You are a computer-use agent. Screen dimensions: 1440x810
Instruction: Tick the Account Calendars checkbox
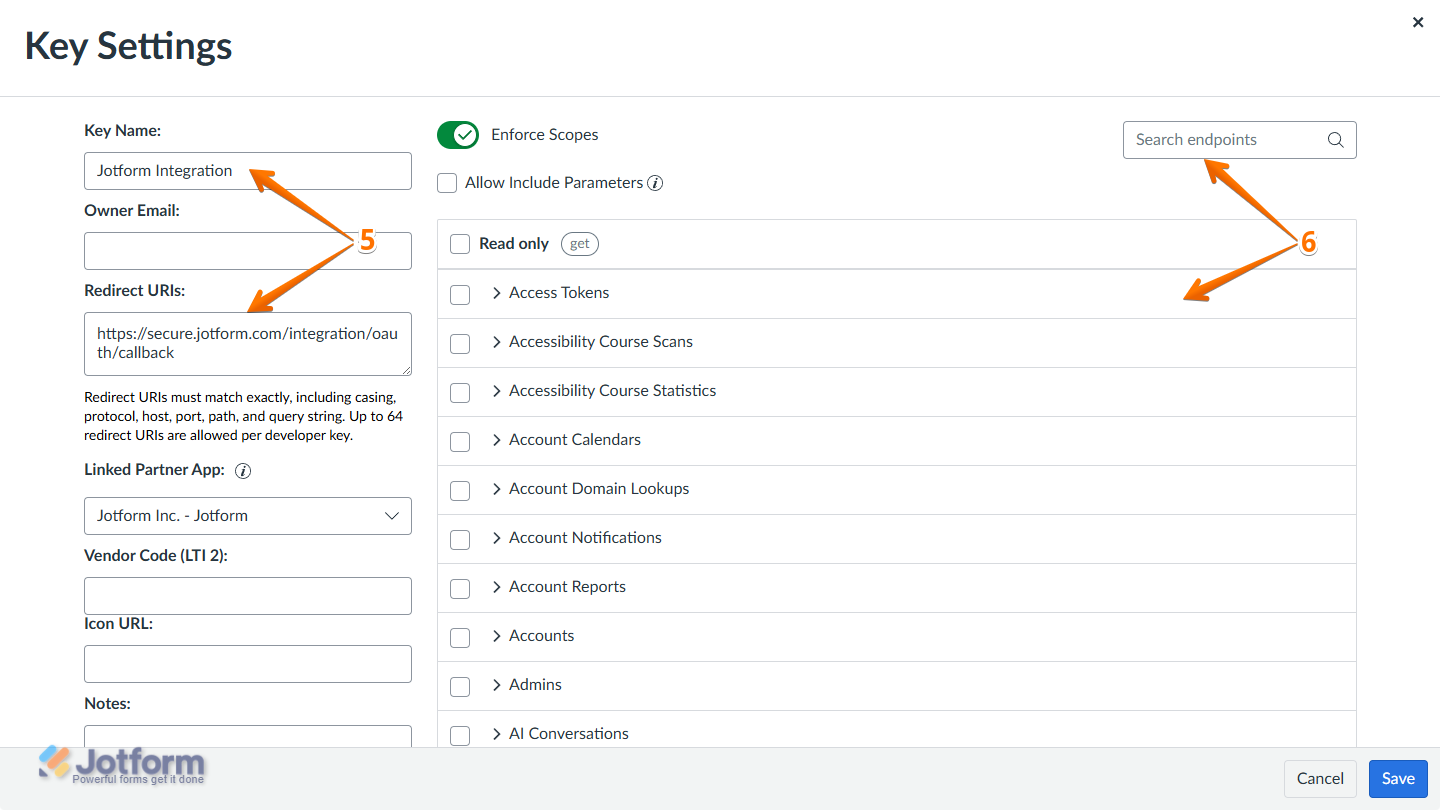tap(460, 441)
